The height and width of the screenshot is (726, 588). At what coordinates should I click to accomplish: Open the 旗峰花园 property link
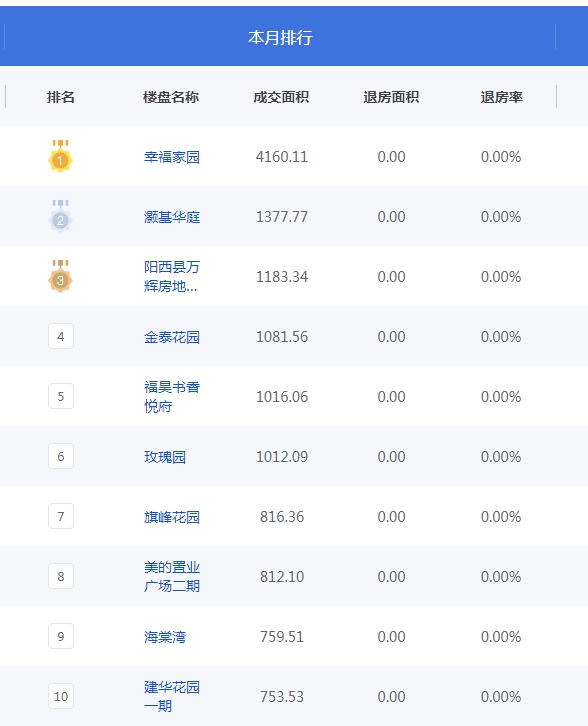click(172, 517)
